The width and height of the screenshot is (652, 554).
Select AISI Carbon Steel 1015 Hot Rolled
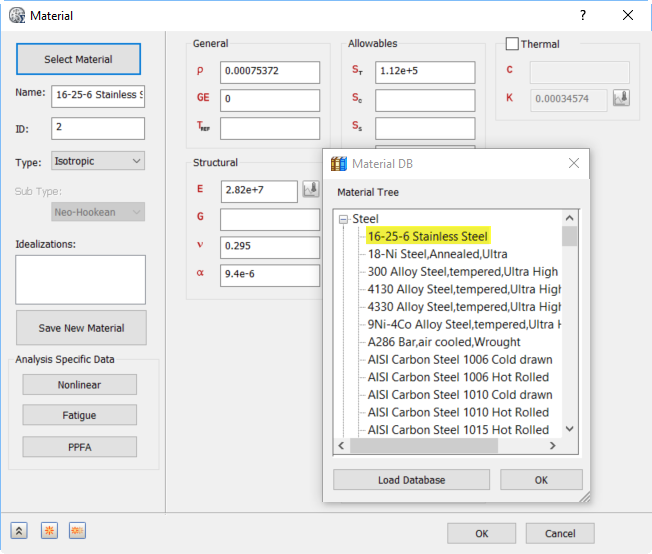click(x=458, y=430)
